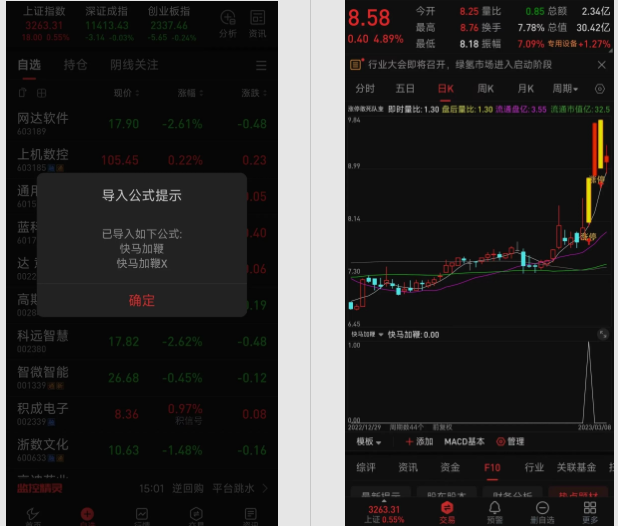This screenshot has width=618, height=526.
Task: Tap the 自选 plus icon in bottom nav
Action: pyautogui.click(x=87, y=515)
